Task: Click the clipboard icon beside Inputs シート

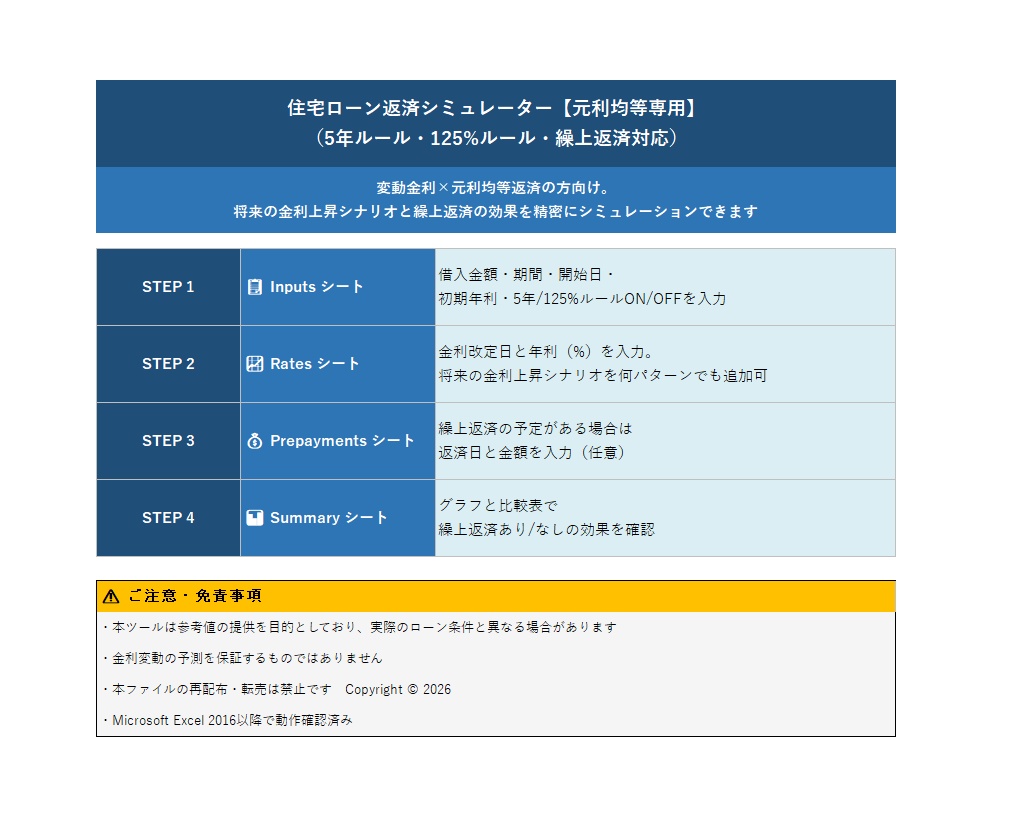Action: point(254,287)
